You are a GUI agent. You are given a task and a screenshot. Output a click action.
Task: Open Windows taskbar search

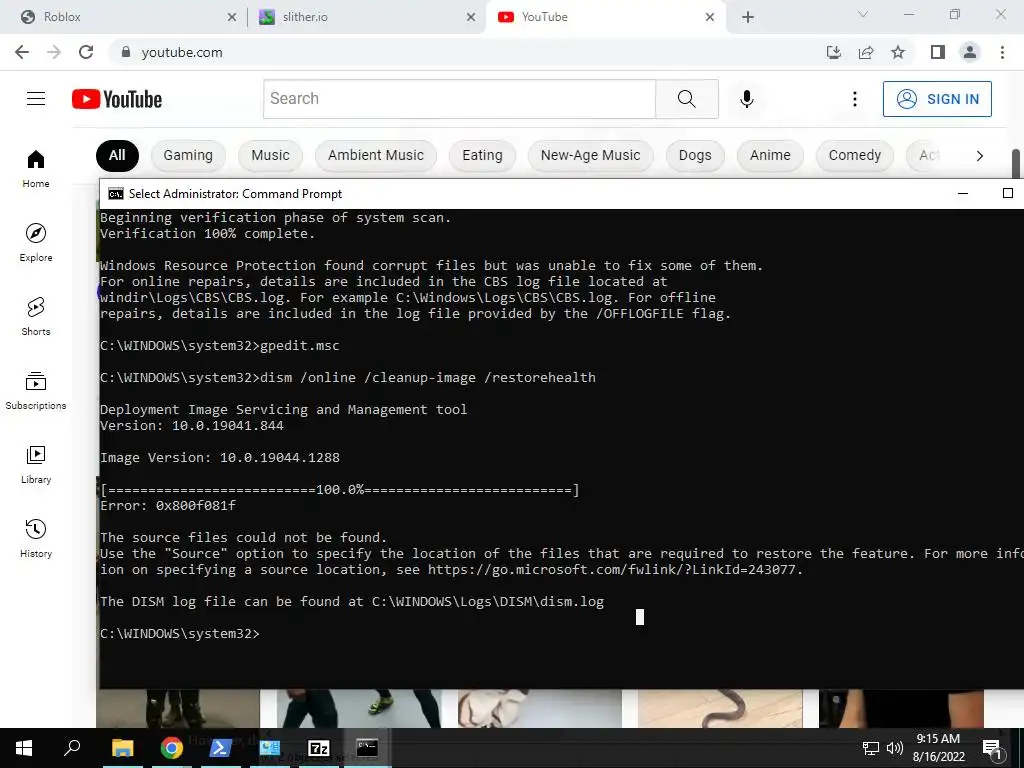[x=72, y=748]
